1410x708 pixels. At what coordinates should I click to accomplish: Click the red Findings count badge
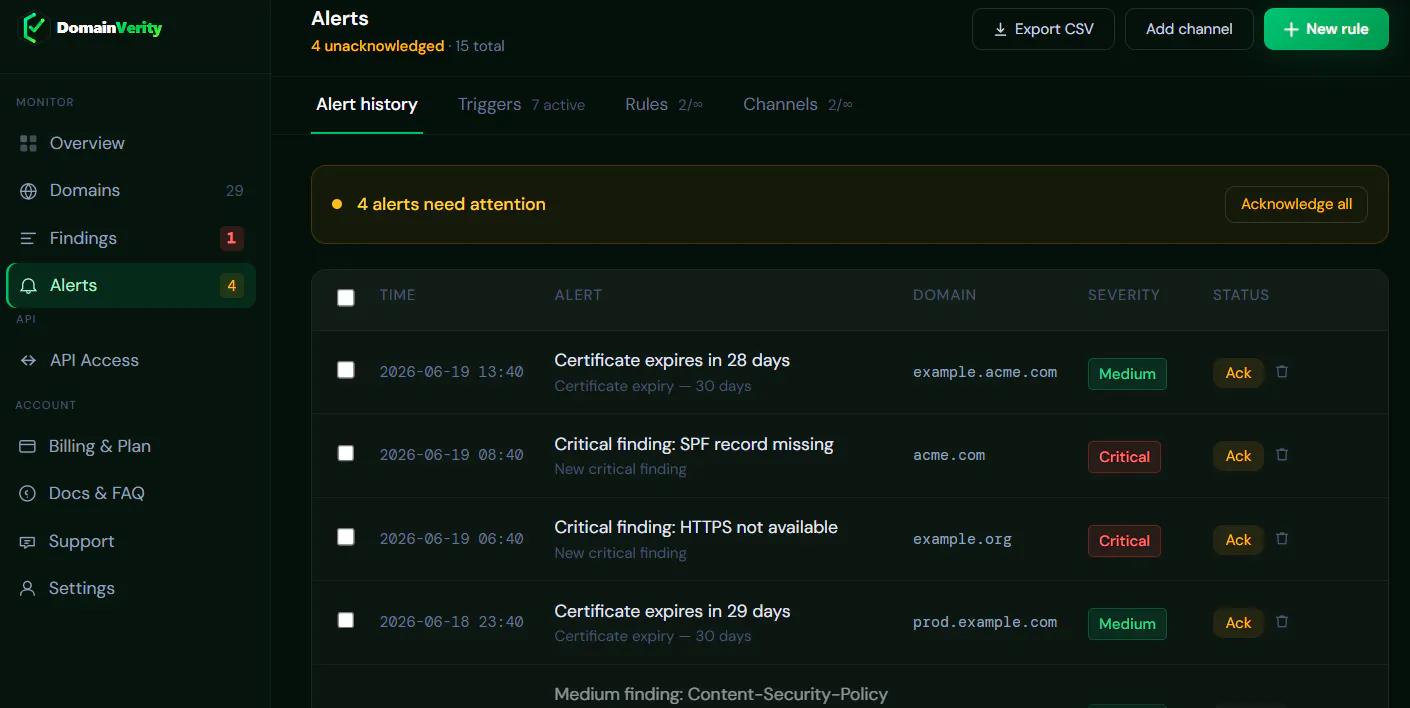click(231, 238)
